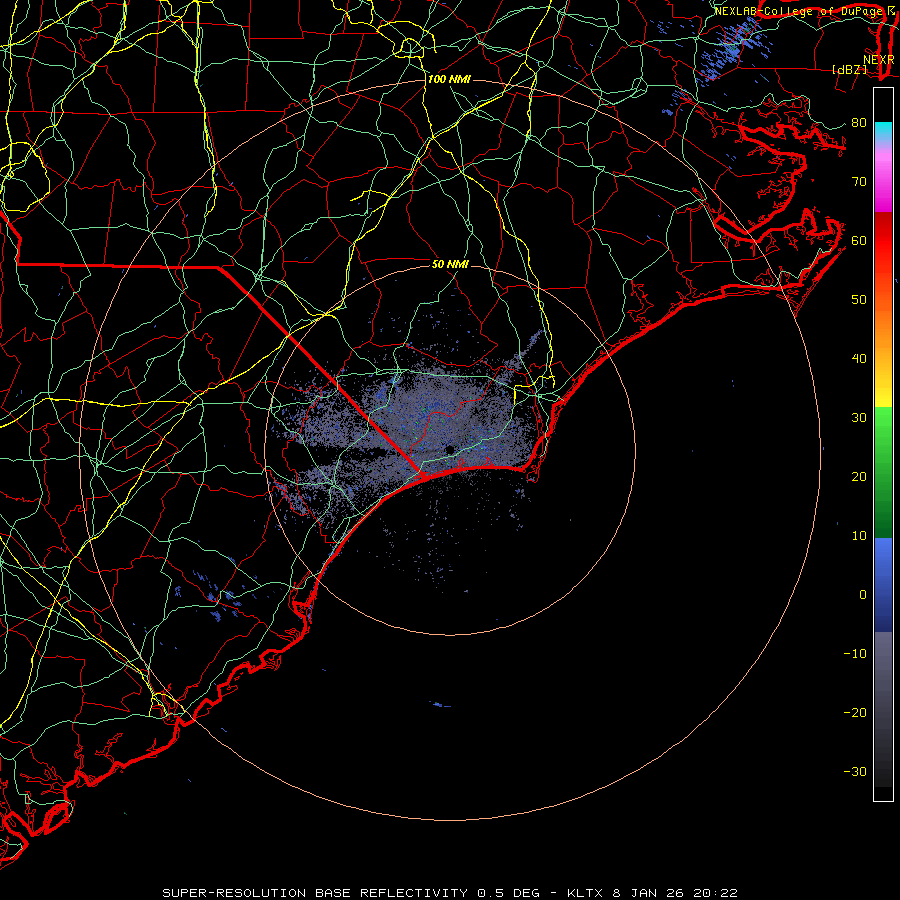Click the 20 value on the dBZ scale
This screenshot has width=900, height=900.
[x=859, y=477]
